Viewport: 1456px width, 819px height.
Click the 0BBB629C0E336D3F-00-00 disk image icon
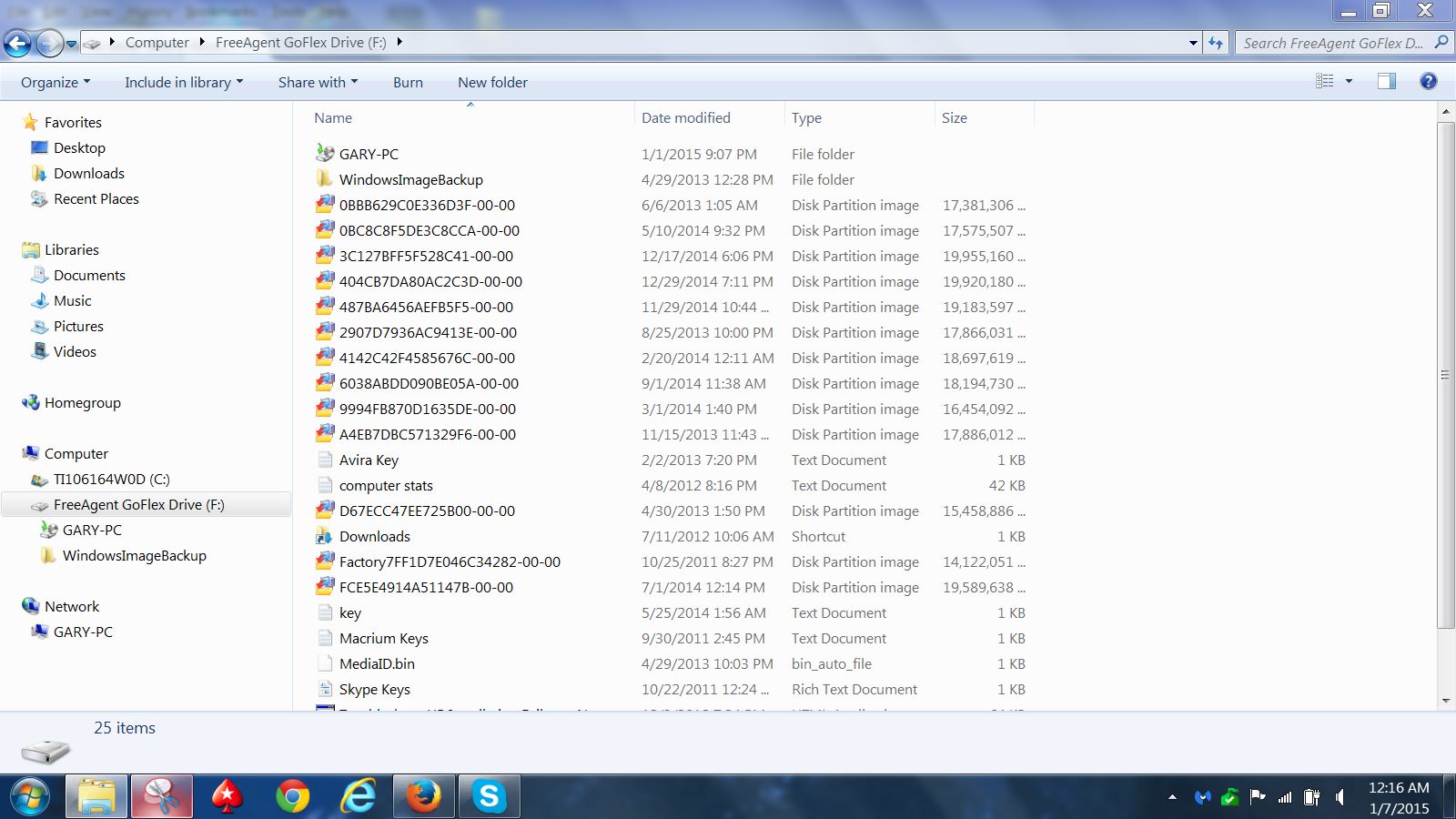(x=325, y=205)
